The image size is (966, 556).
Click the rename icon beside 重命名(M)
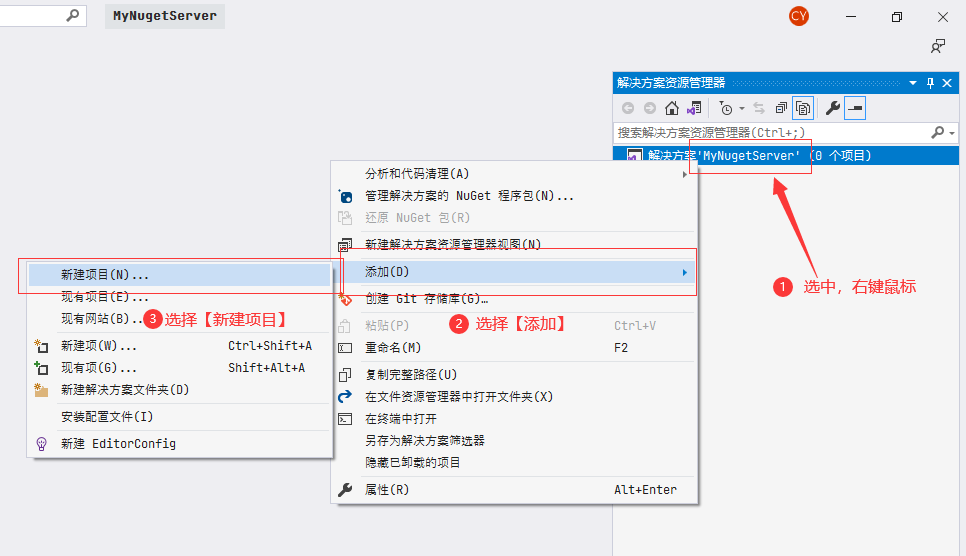tap(345, 348)
